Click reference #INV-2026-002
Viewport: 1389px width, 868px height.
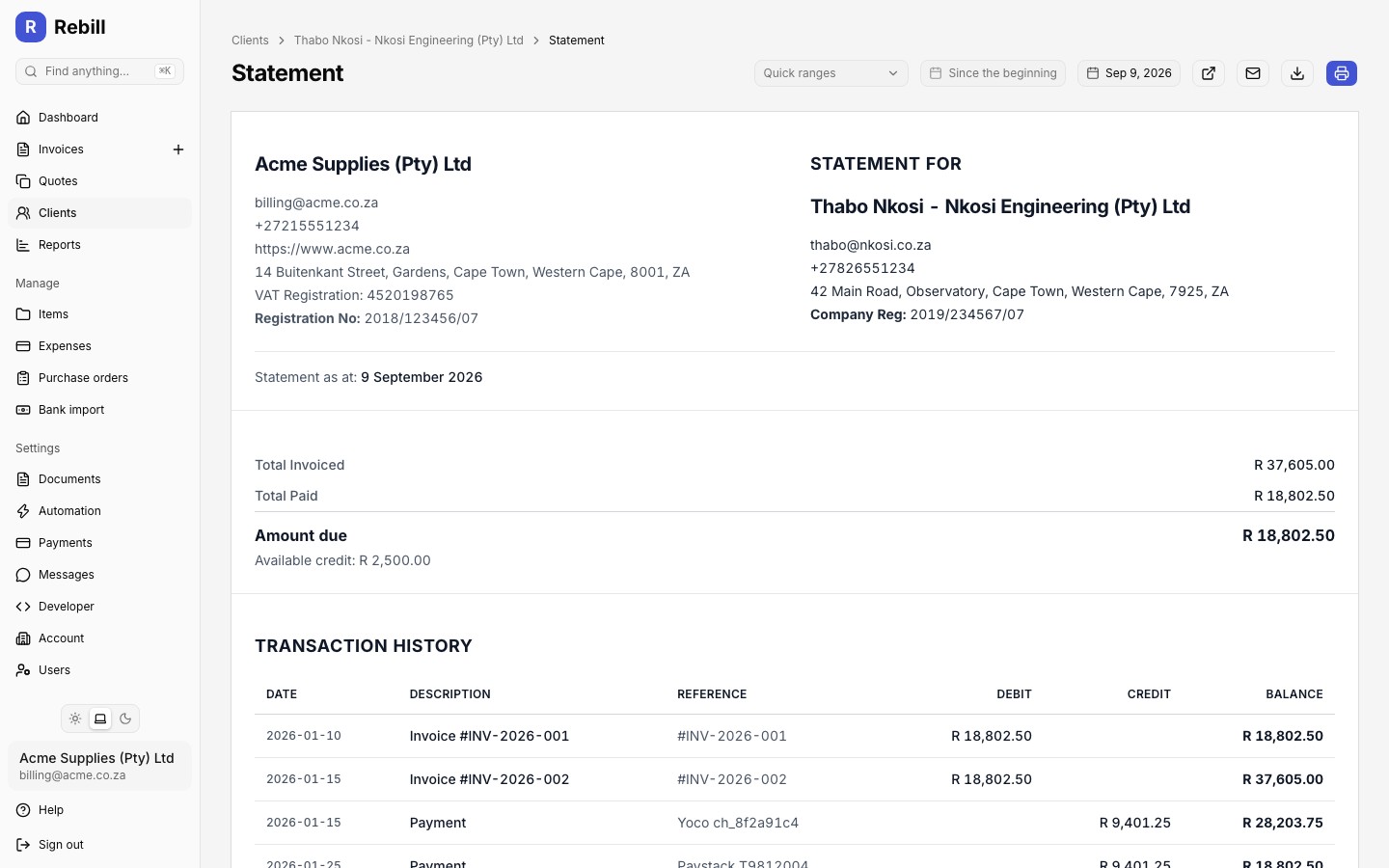point(732,779)
